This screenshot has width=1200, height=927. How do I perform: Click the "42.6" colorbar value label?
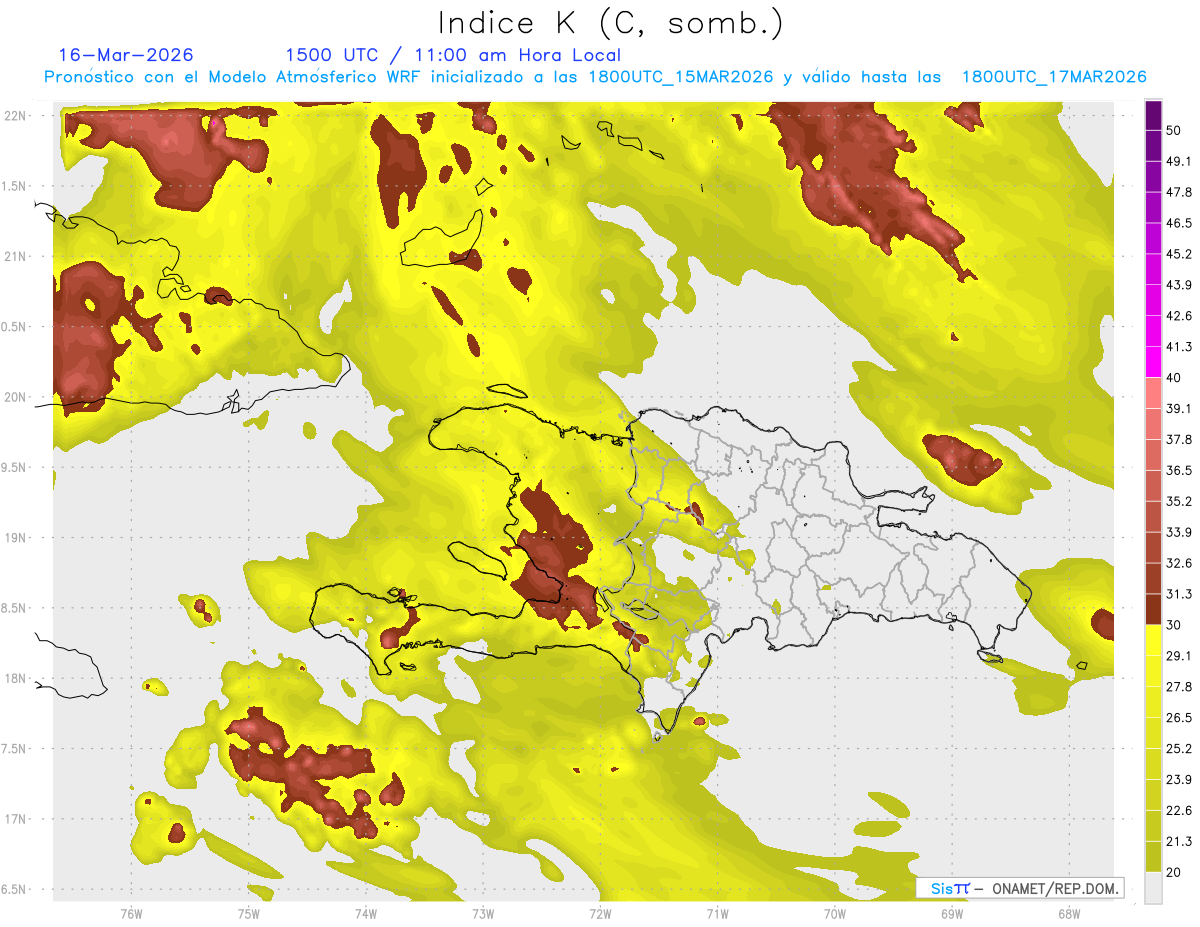[x=1180, y=316]
